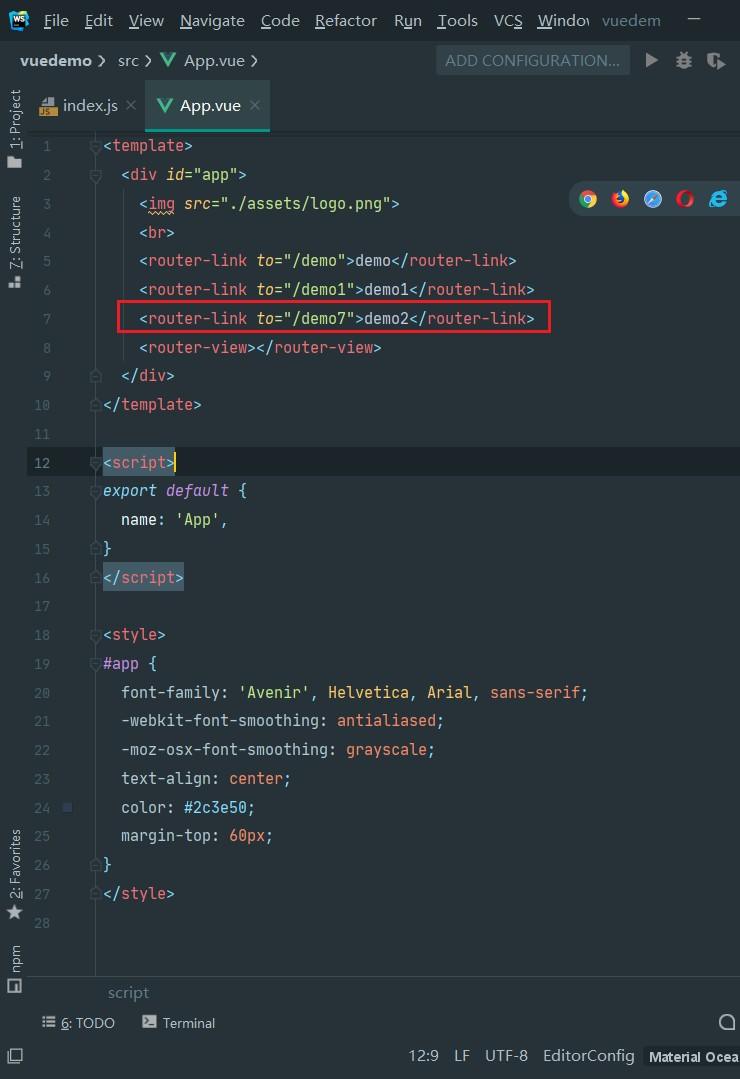The height and width of the screenshot is (1079, 740).
Task: Click the font-family declaration line
Action: [354, 692]
